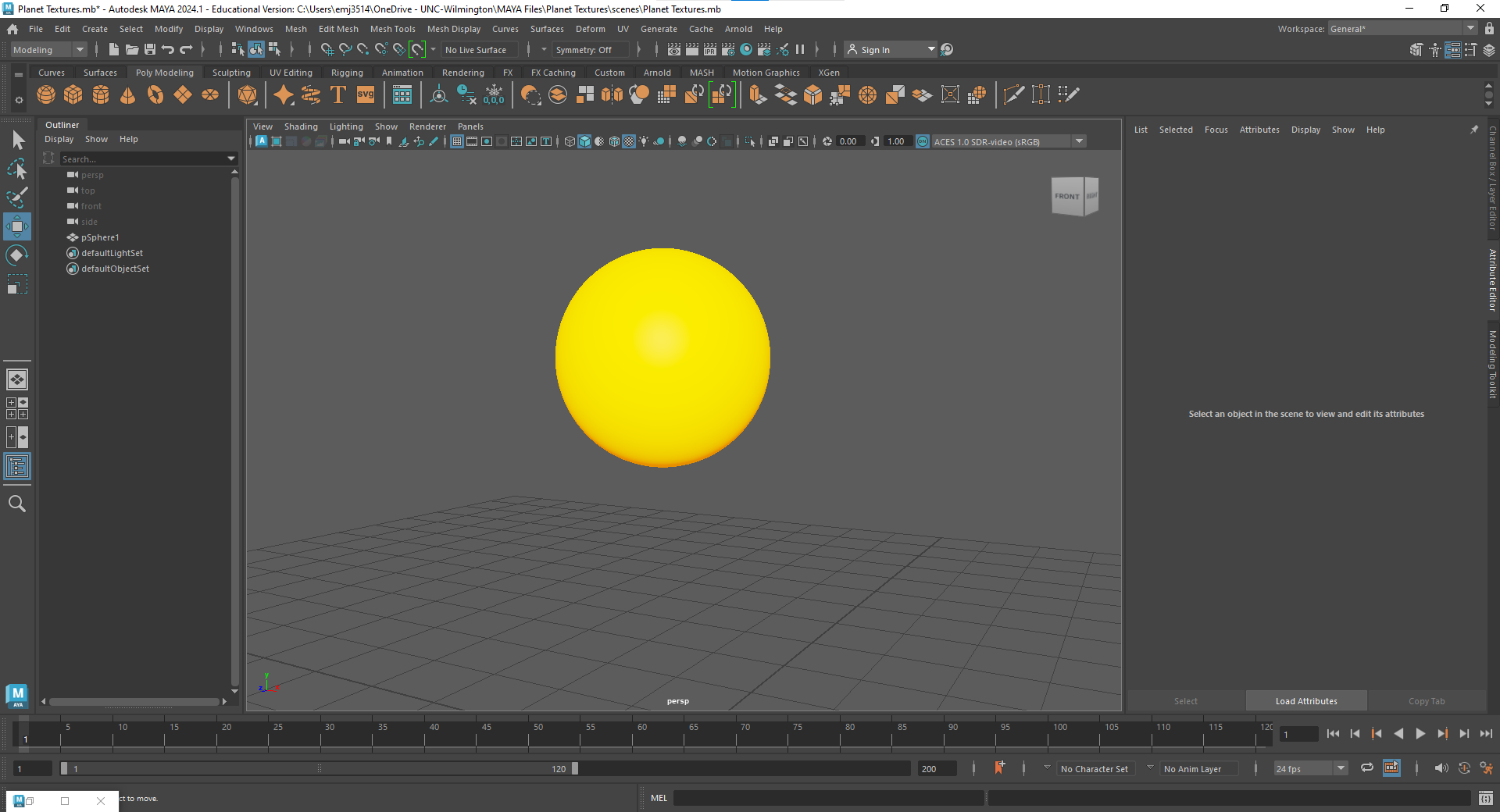Open the snowflake freeze icon on the toolbar
Image resolution: width=1500 pixels, height=812 pixels.
point(495,94)
